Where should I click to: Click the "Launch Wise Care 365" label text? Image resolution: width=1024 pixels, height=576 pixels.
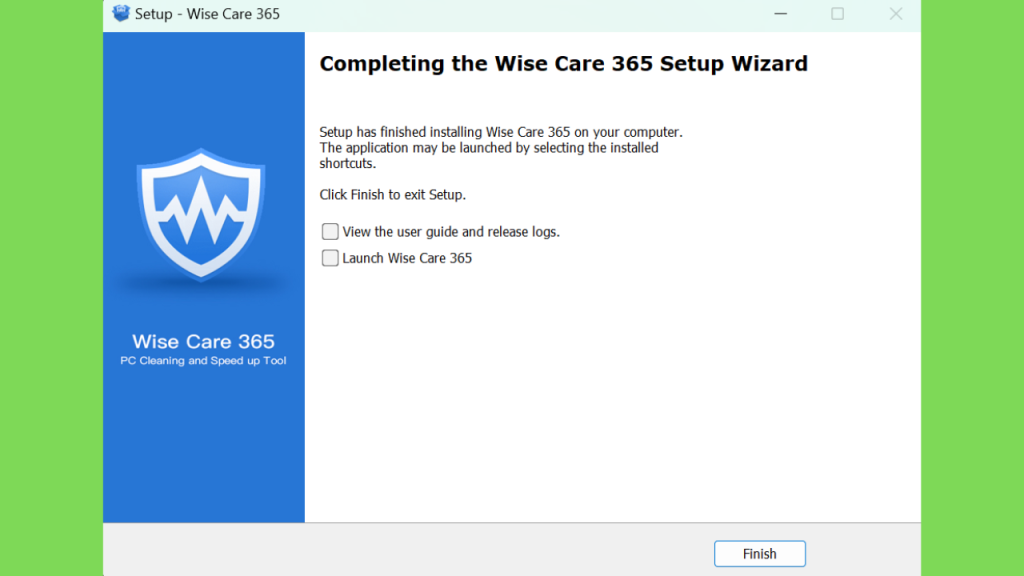407,258
